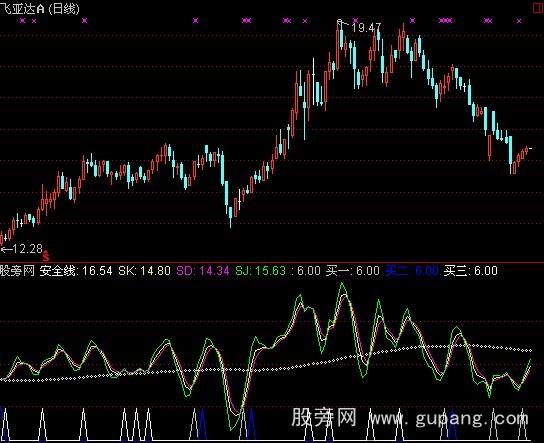Image resolution: width=544 pixels, height=443 pixels.
Task: Click the 买一: 6.00 signal label
Action: [352, 271]
